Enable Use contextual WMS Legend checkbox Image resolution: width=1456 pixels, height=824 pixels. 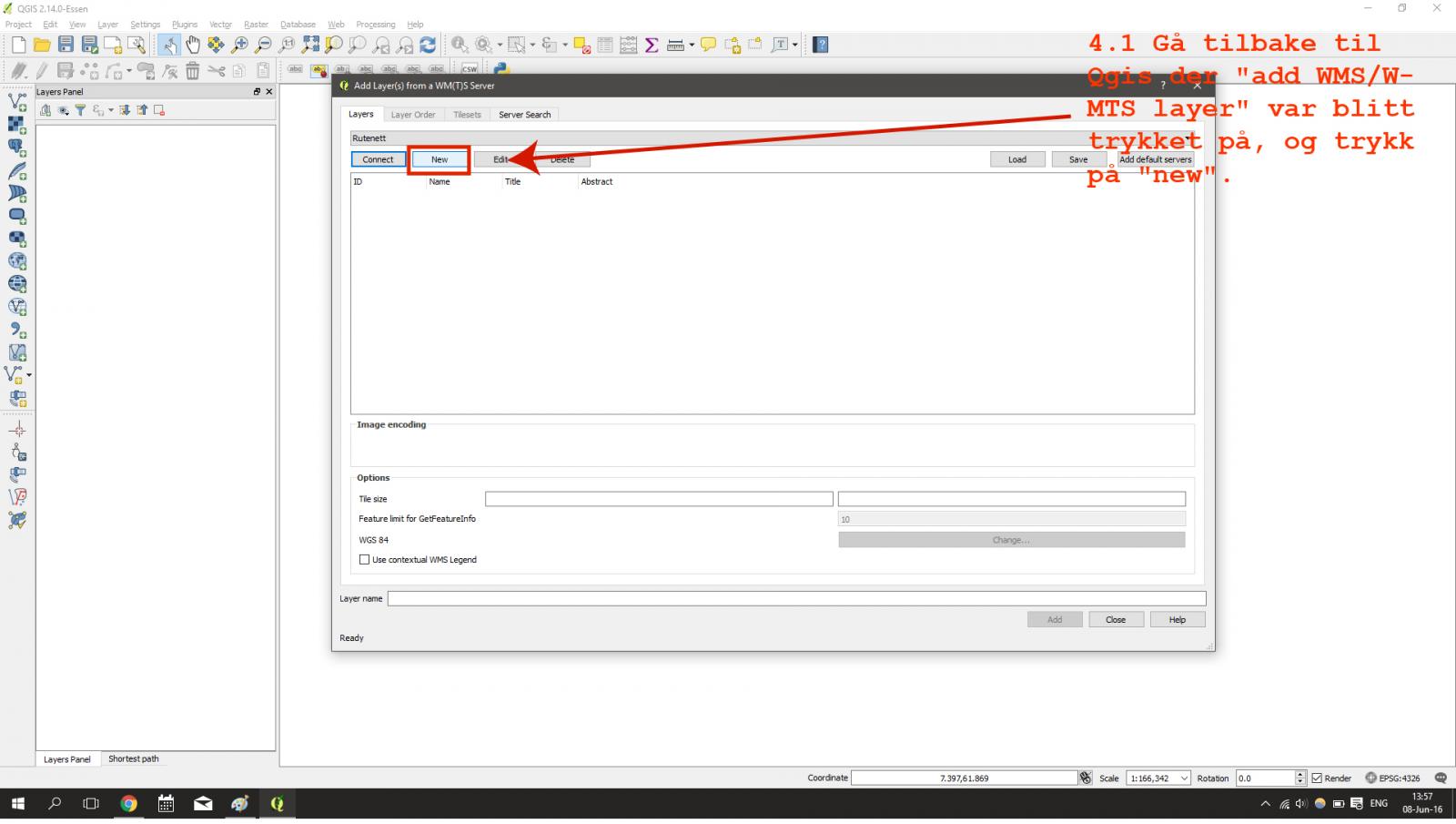pyautogui.click(x=365, y=560)
